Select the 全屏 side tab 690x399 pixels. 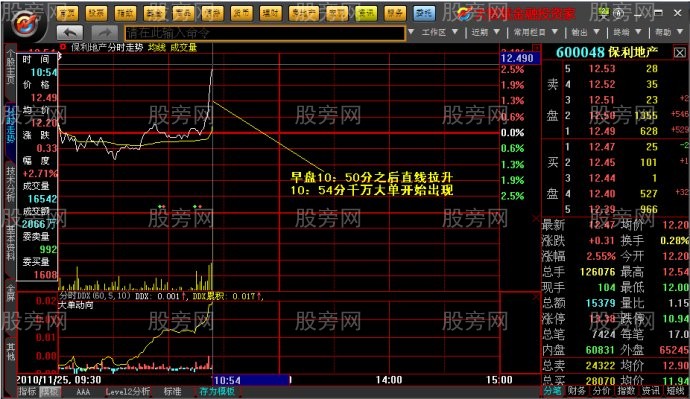(x=10, y=293)
